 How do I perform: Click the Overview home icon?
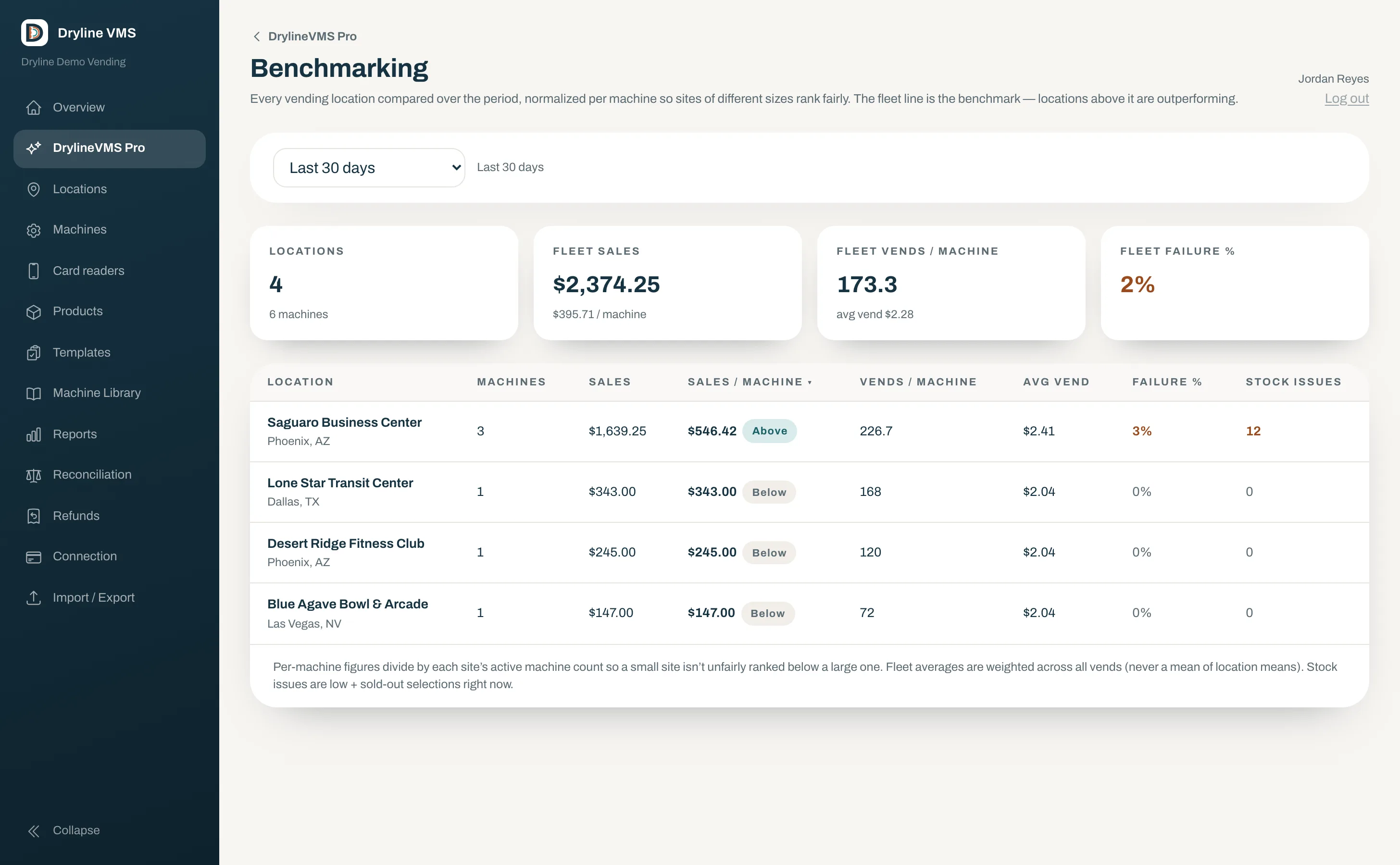click(34, 108)
